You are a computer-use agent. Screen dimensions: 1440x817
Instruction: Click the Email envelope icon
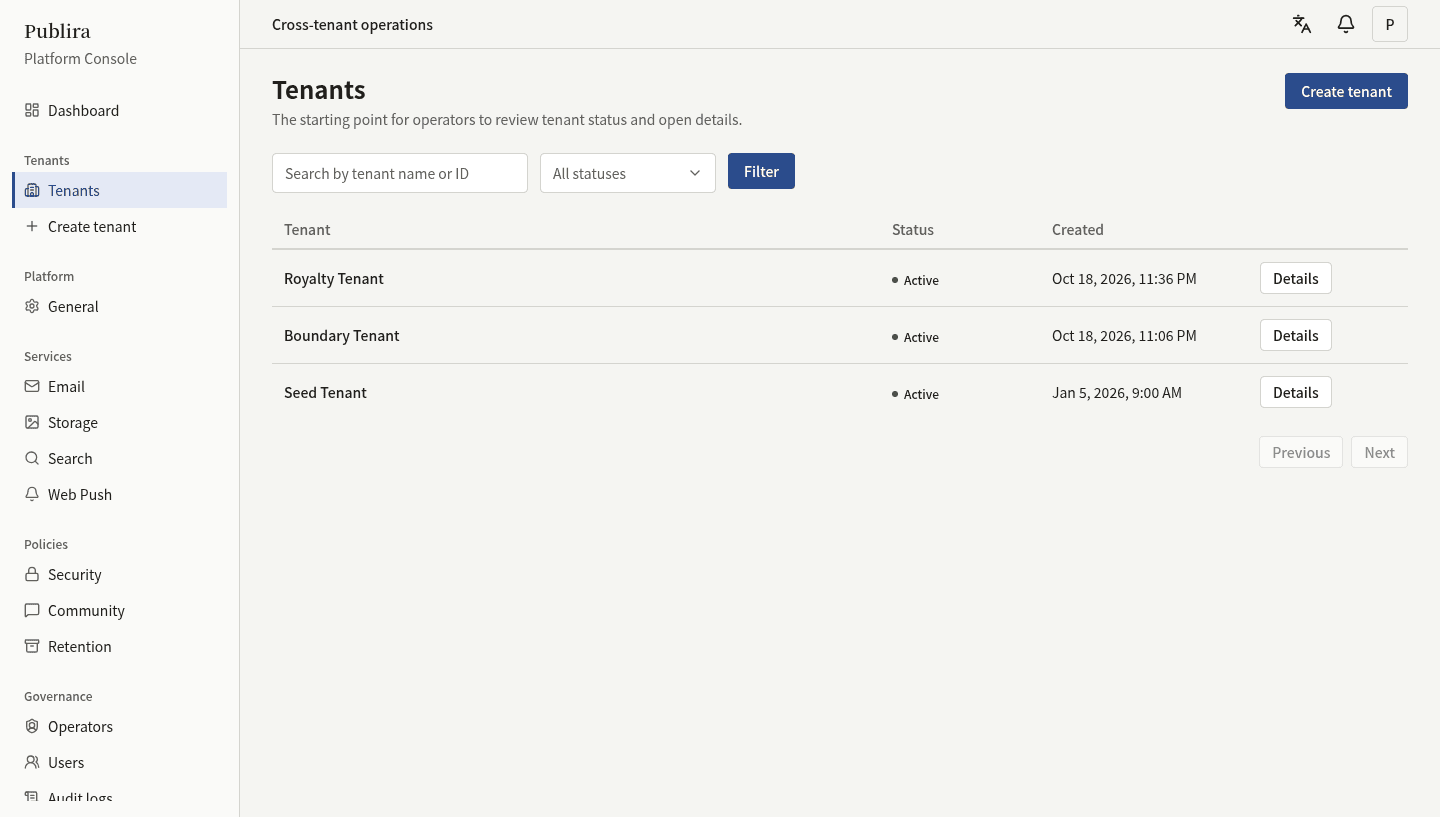[x=32, y=386]
